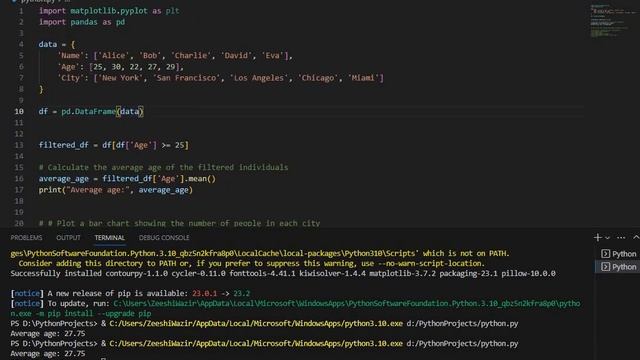Maximize the panel with the upward chevron
Screen dimensions: 640x360
pos(636,237)
